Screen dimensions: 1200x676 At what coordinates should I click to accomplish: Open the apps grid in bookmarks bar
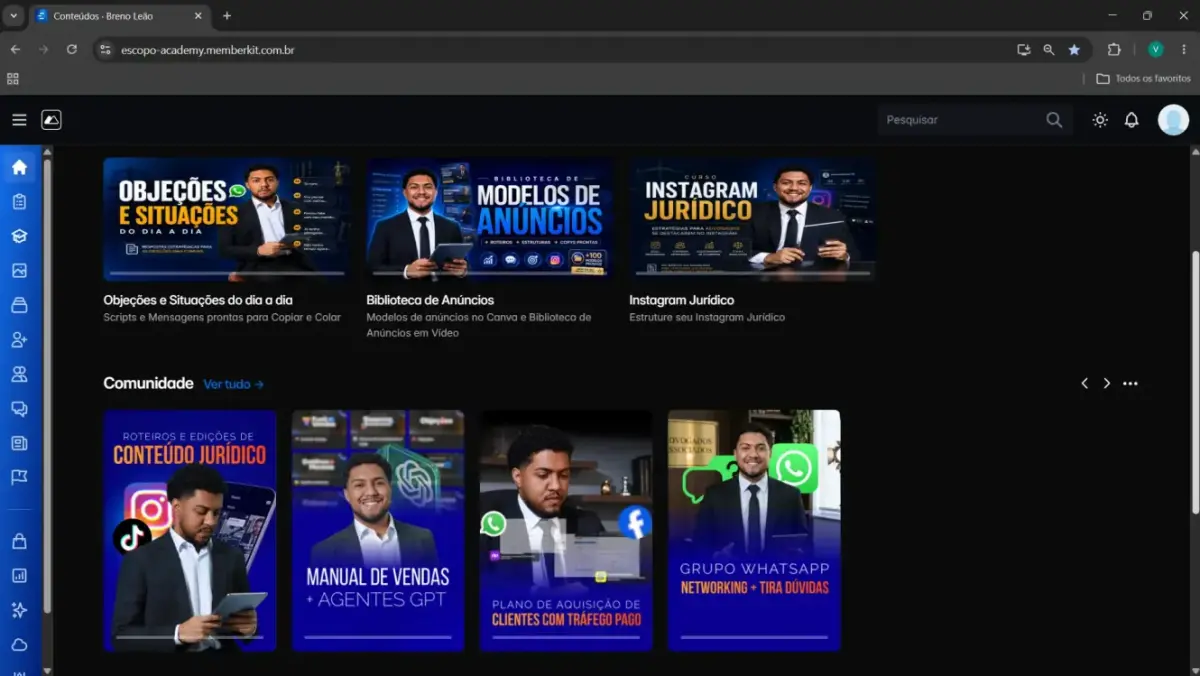pyautogui.click(x=13, y=78)
